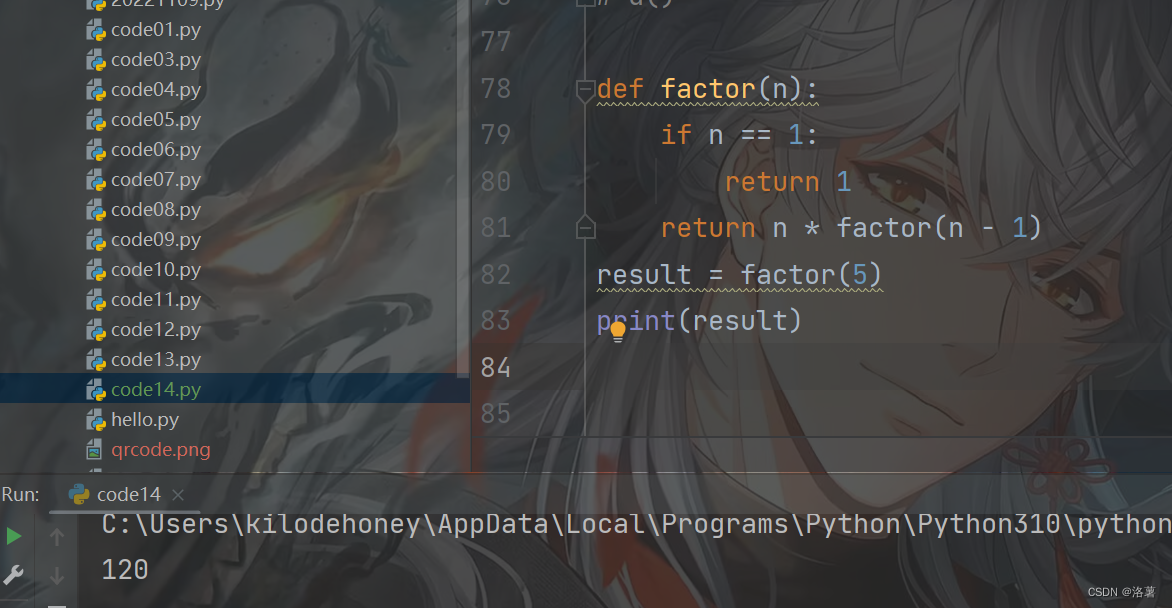Viewport: 1172px width, 608px height.
Task: Open code01.py in the project tree
Action: coord(155,30)
